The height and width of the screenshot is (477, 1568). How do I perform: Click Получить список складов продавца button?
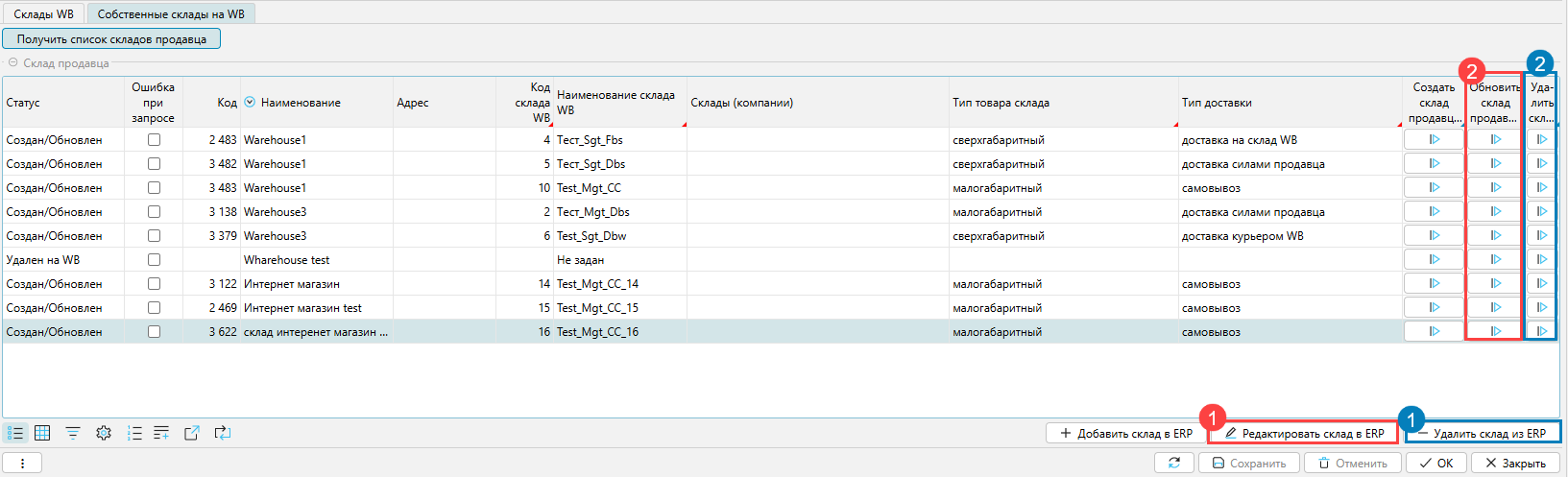[111, 38]
